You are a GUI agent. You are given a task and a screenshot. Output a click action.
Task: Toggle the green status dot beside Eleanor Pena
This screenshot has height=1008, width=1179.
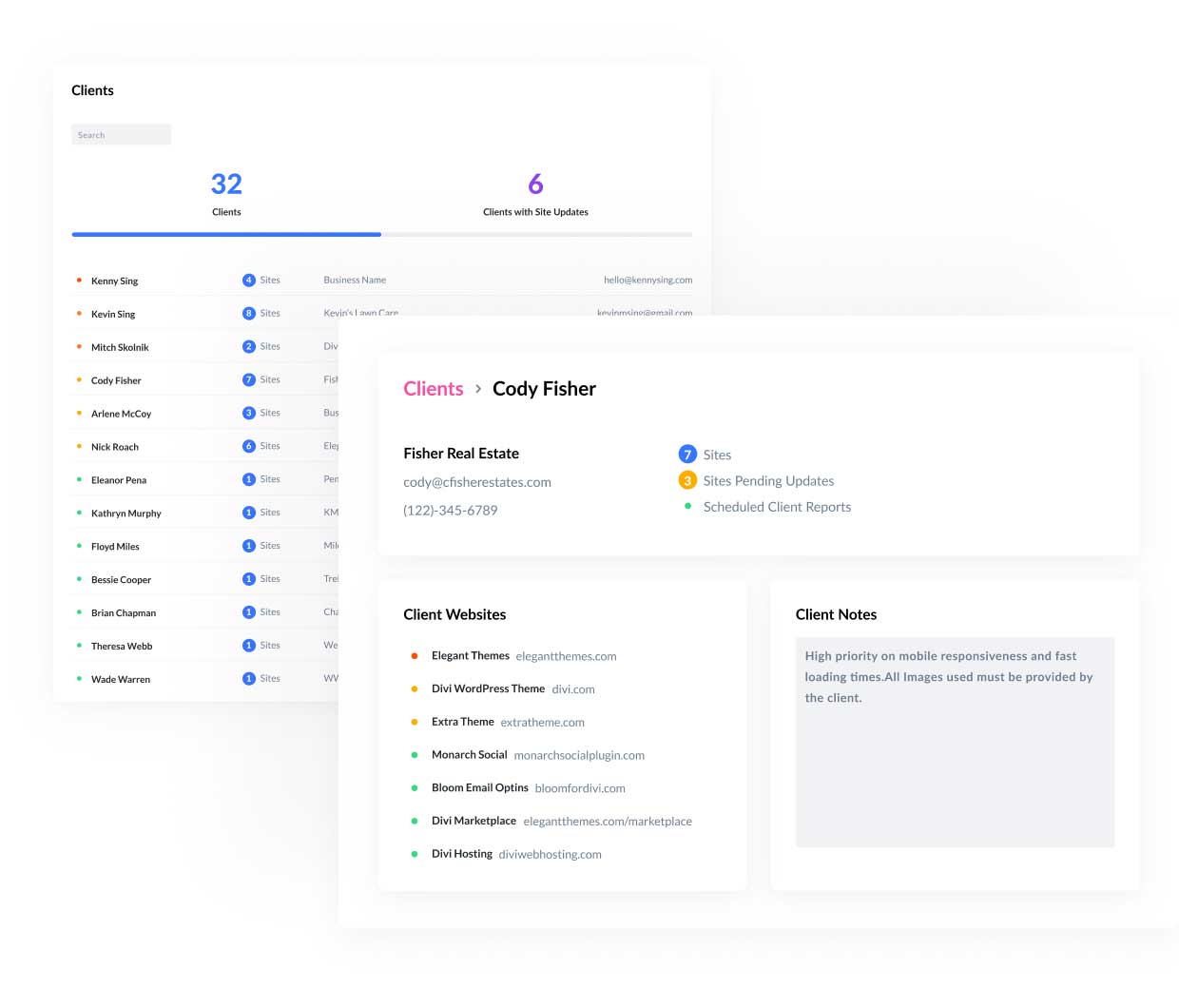click(81, 479)
